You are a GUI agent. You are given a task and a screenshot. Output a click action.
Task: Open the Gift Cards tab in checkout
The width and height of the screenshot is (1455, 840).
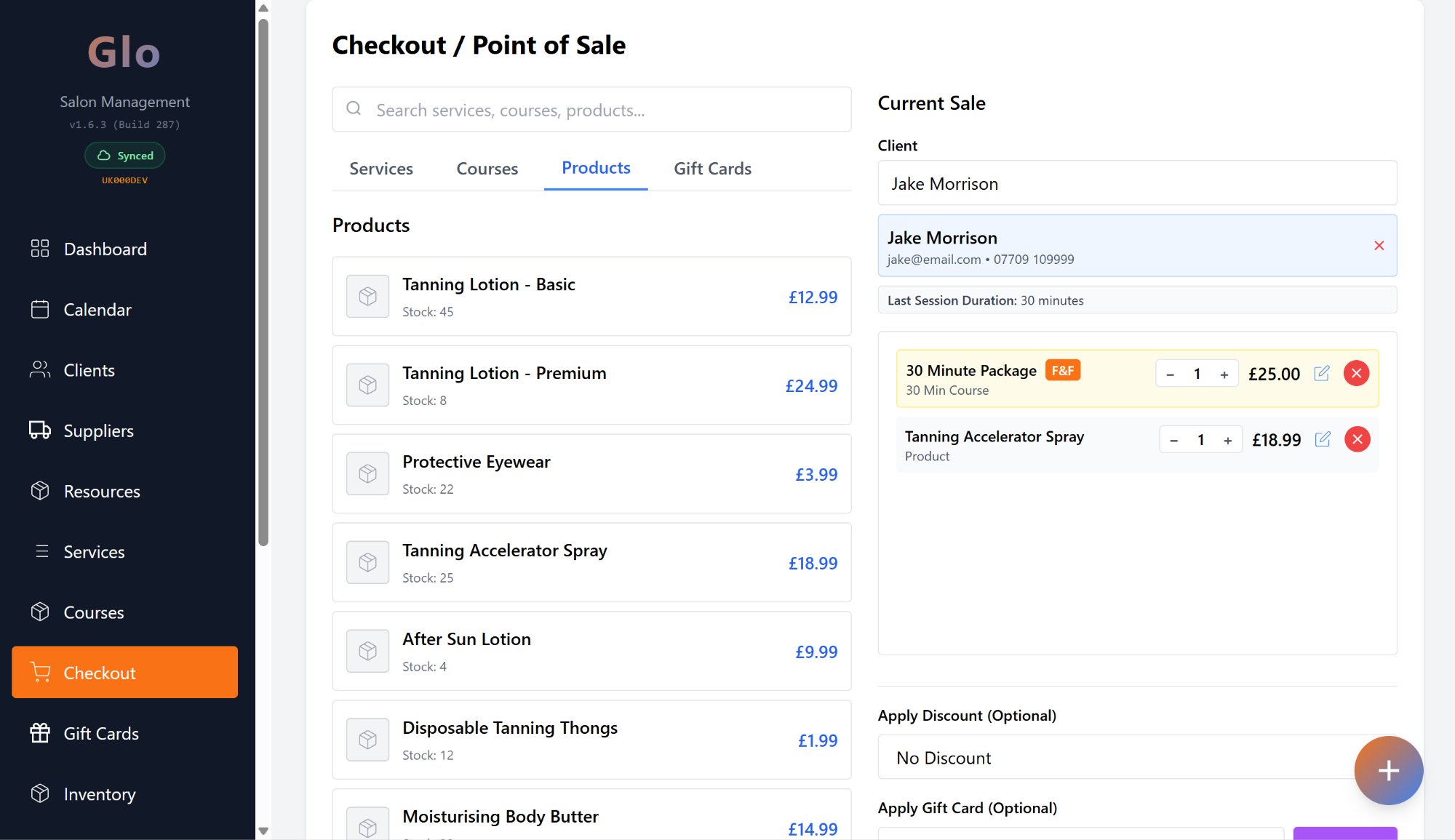tap(712, 169)
